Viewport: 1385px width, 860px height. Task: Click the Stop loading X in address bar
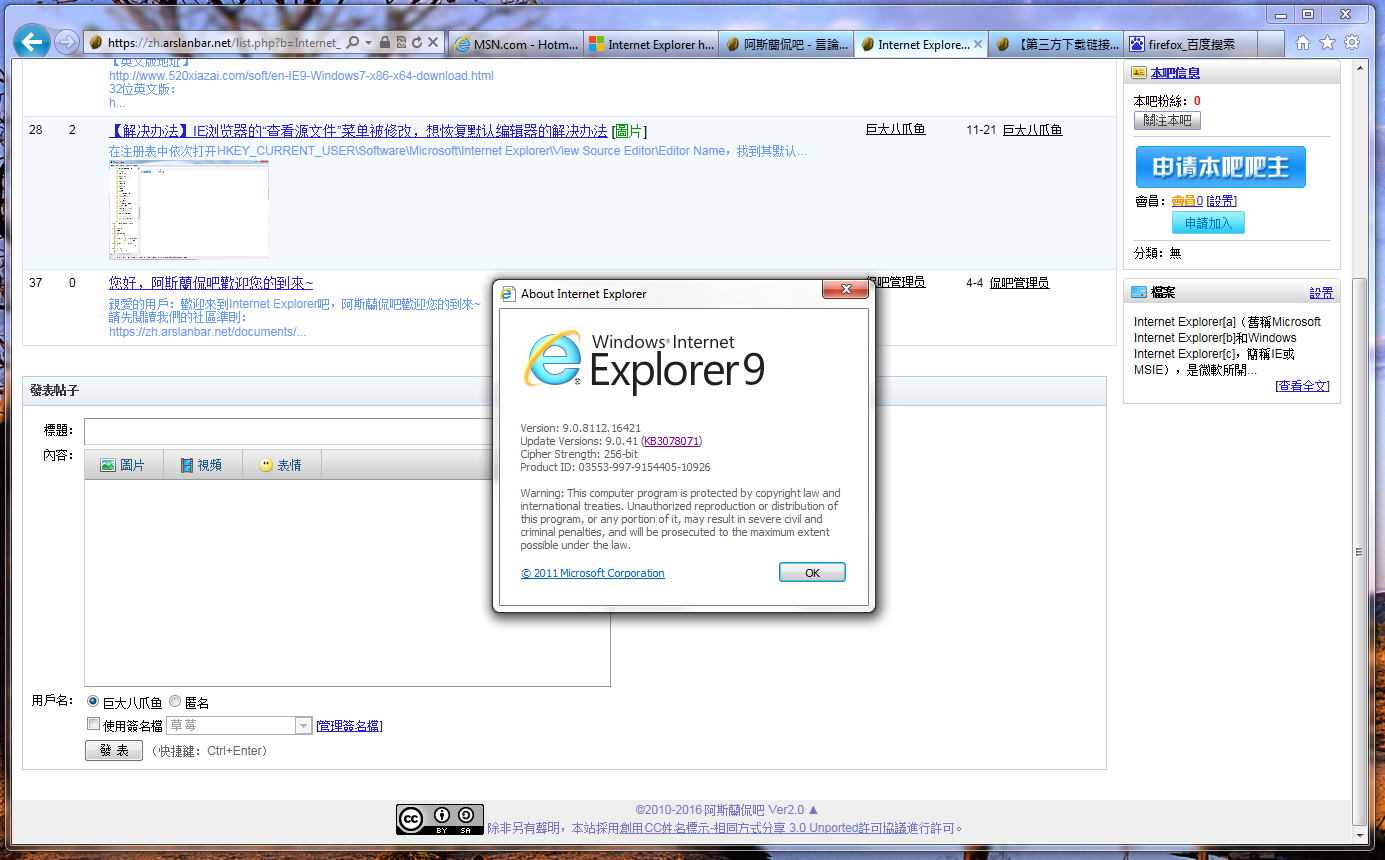coord(432,43)
